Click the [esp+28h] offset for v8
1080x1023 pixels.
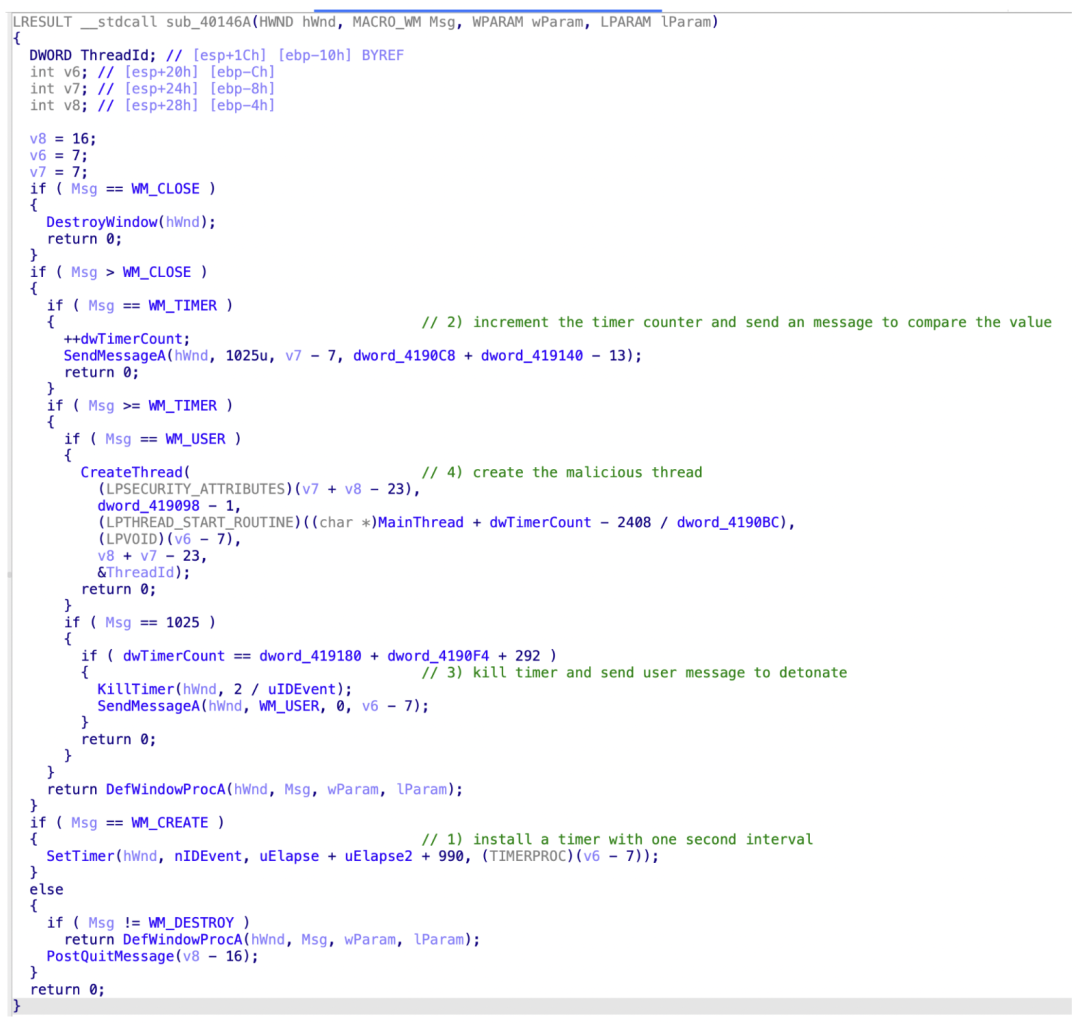(161, 105)
